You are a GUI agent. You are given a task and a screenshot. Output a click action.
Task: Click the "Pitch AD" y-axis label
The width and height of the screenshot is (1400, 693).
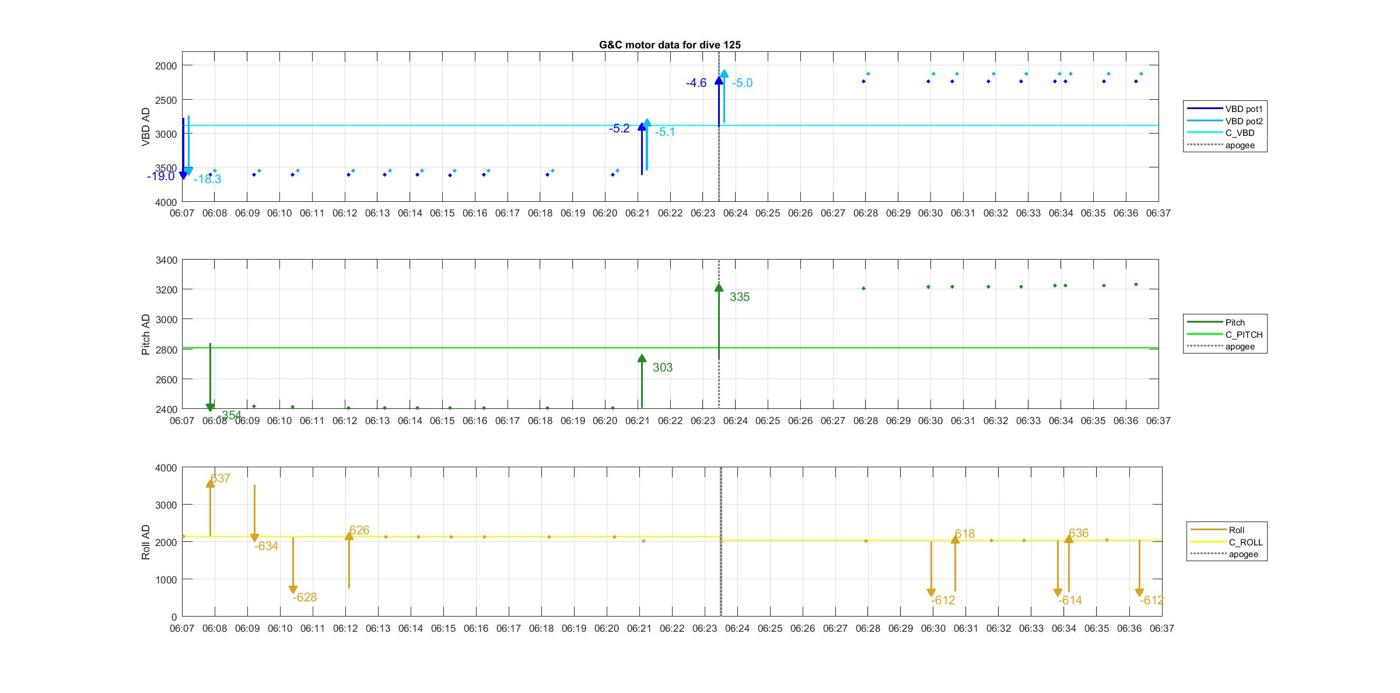[146, 335]
